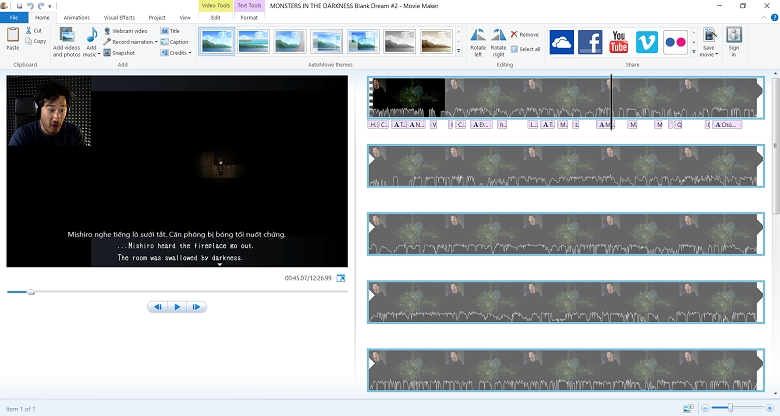Screen dimensions: 780x416
Task: Redo the last action
Action: (x=41, y=6)
